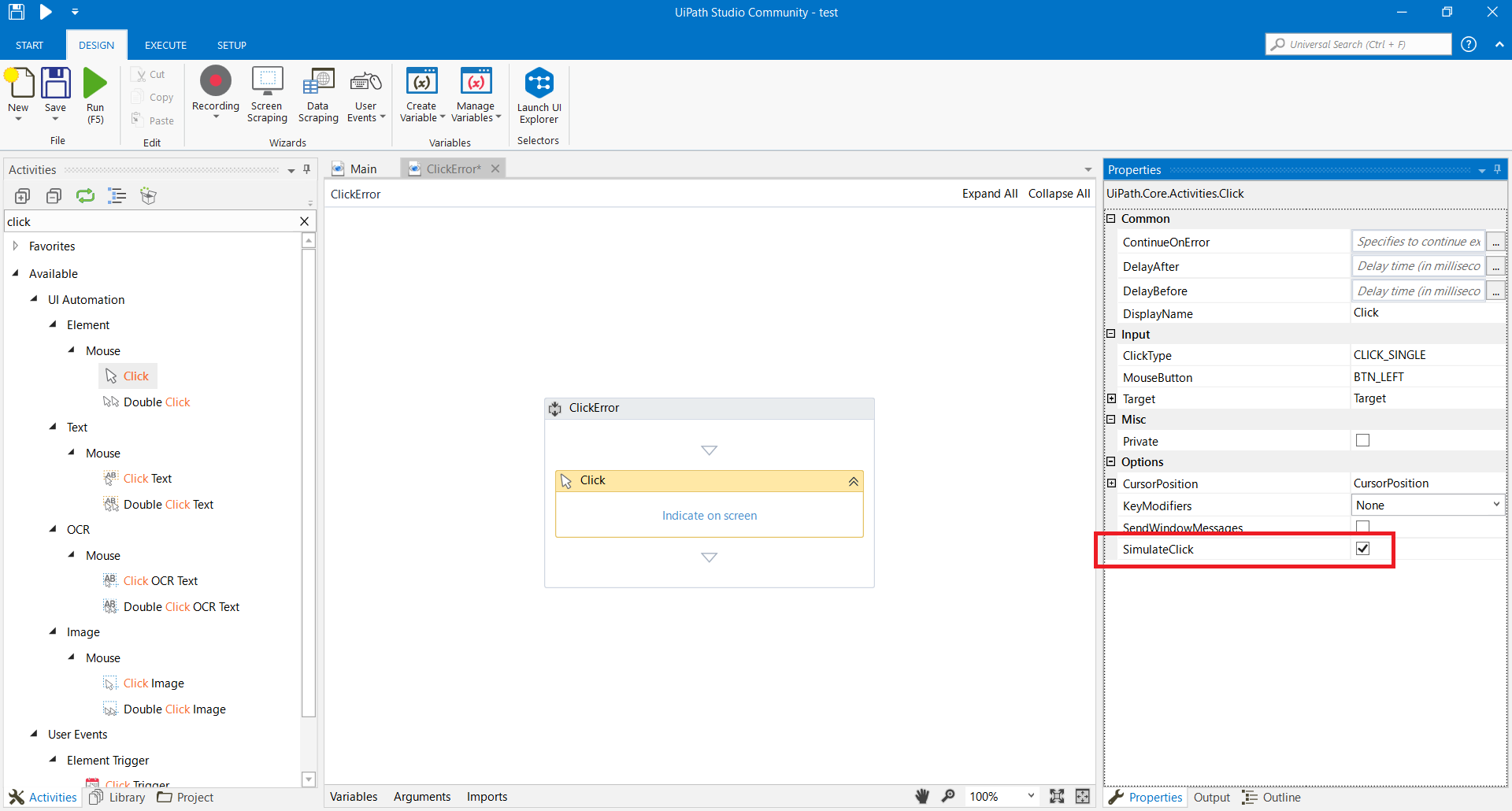Switch to the SETUP ribbon tab
The image size is (1512, 811).
[232, 45]
